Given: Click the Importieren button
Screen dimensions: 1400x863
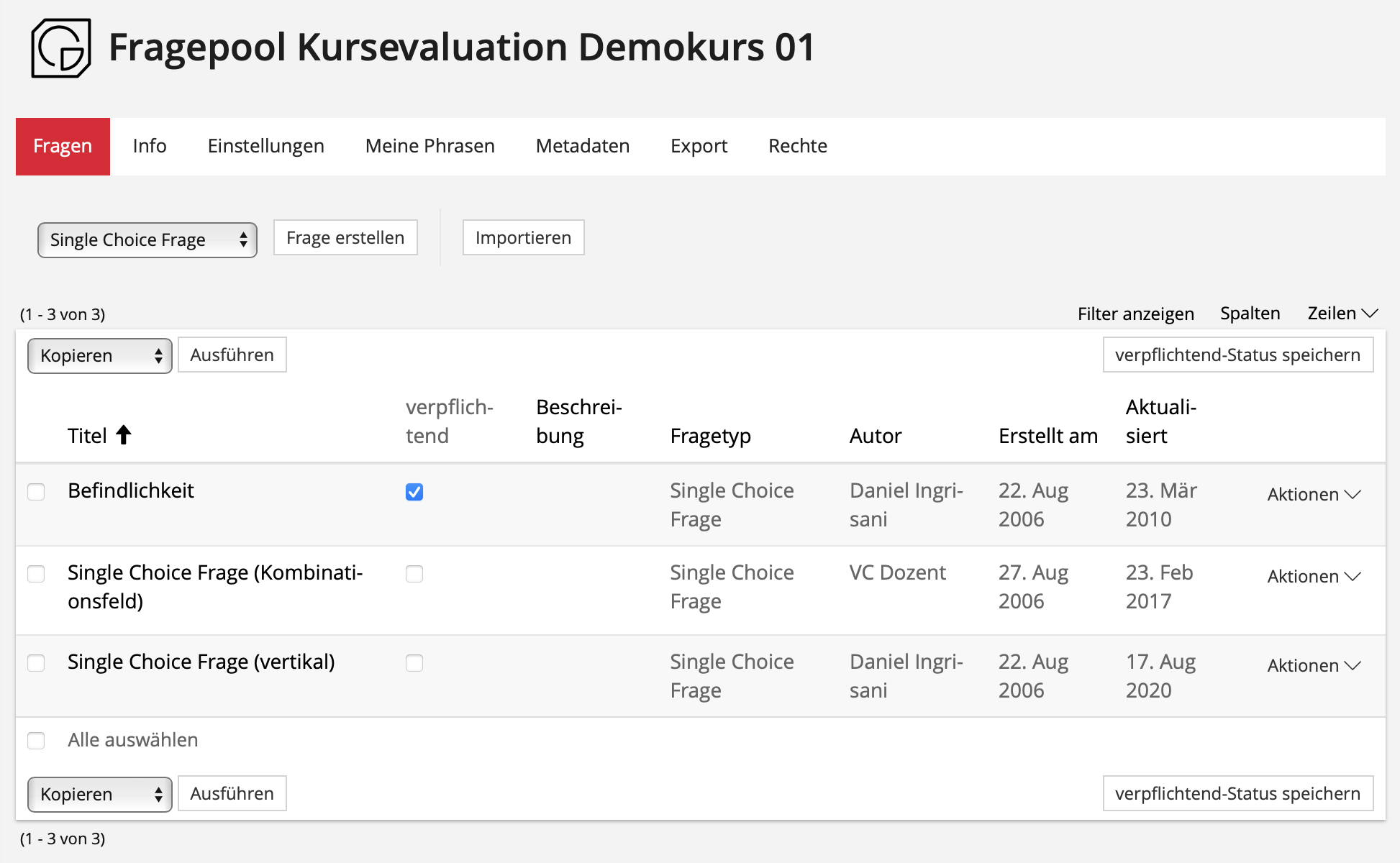Looking at the screenshot, I should [523, 238].
